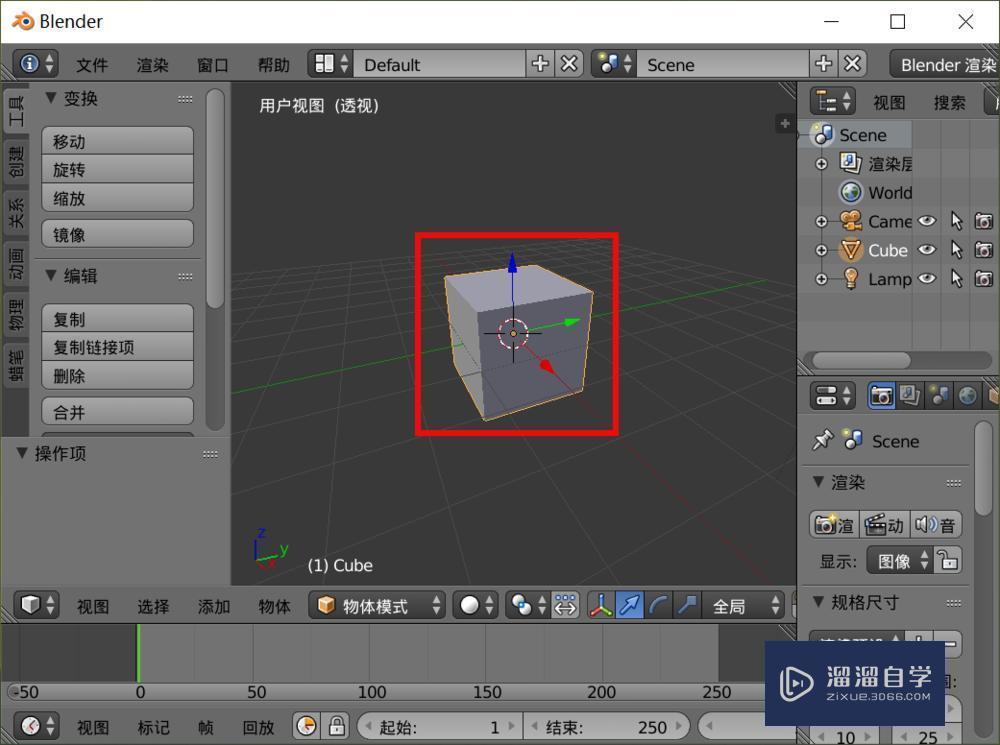Toggle Cube viewport visibility eye

pyautogui.click(x=927, y=250)
